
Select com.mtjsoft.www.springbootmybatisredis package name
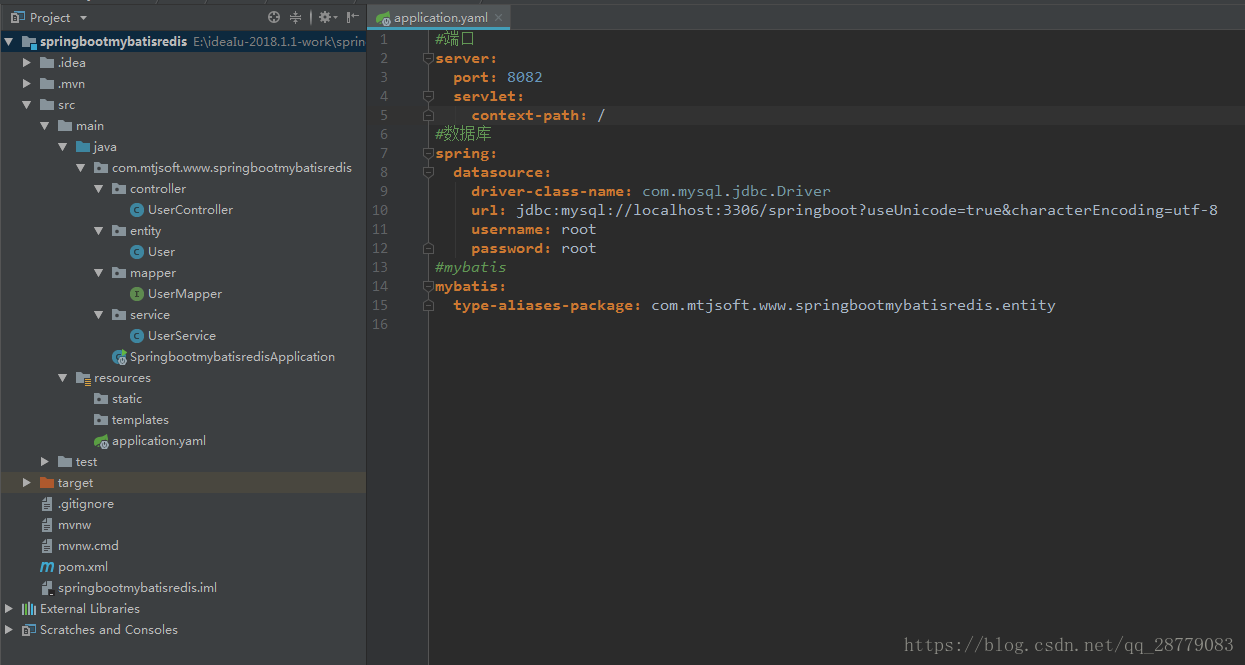pos(232,168)
